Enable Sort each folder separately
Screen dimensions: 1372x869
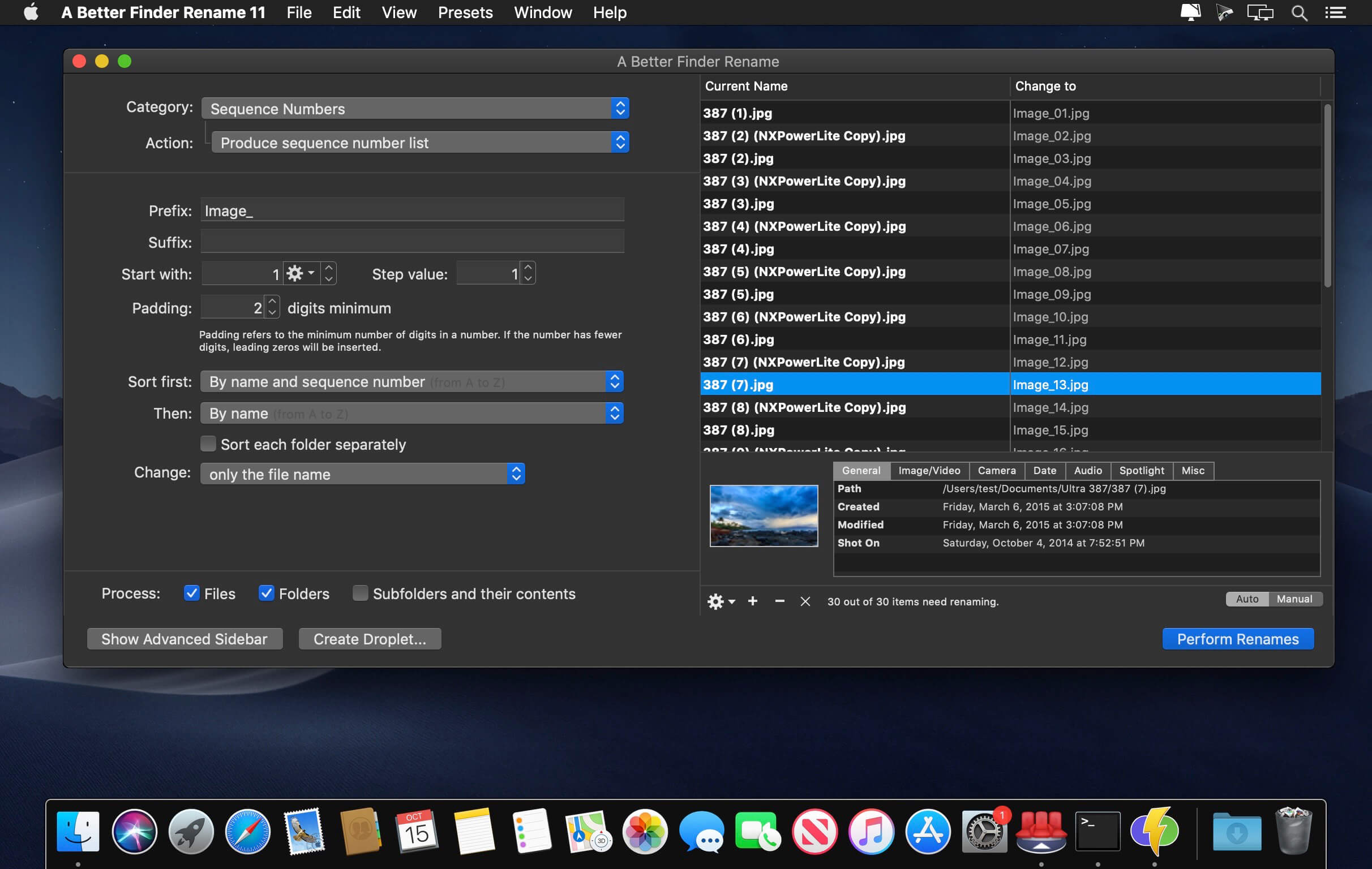point(208,444)
